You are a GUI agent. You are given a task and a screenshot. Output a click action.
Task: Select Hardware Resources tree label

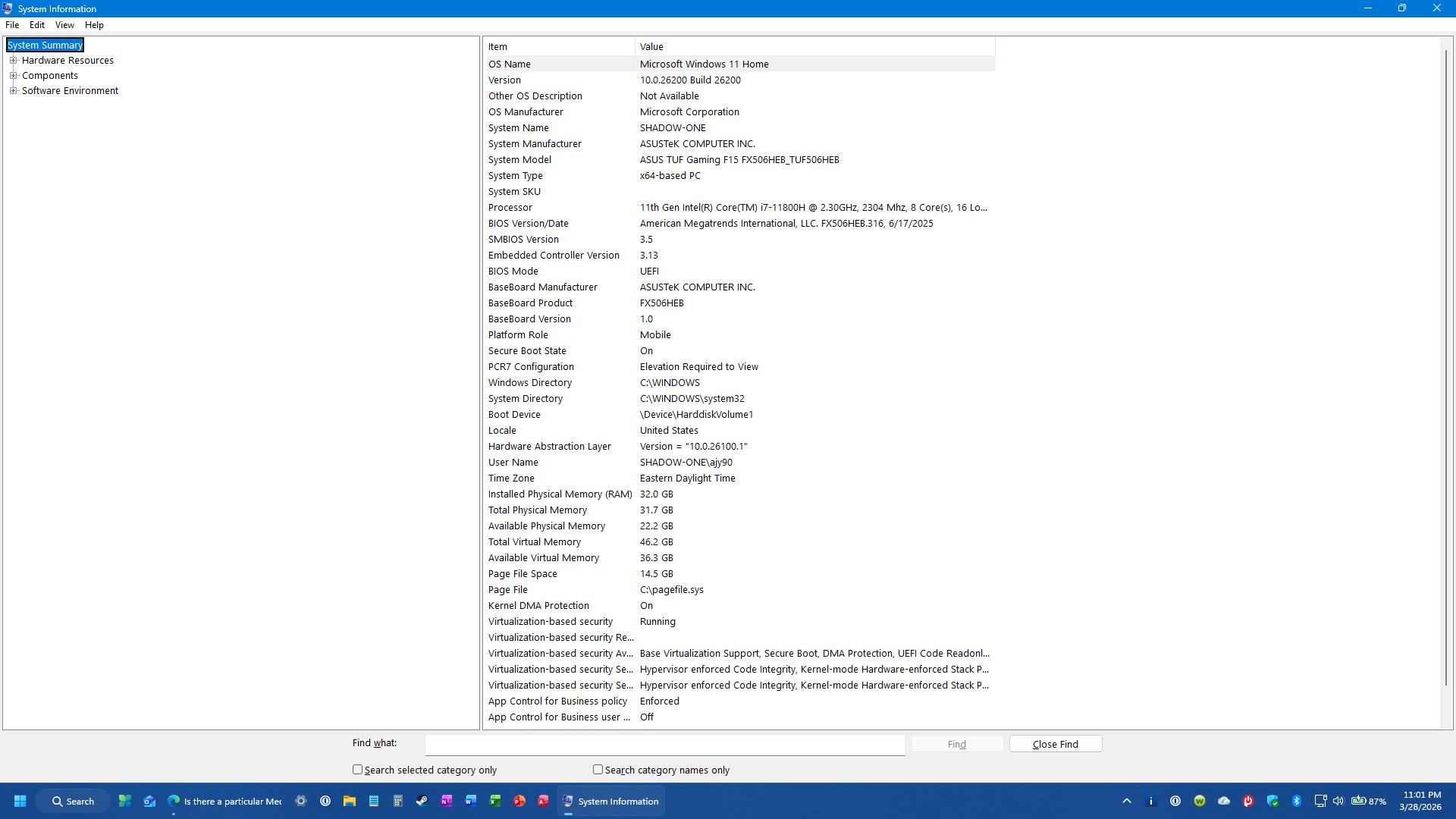coord(67,60)
